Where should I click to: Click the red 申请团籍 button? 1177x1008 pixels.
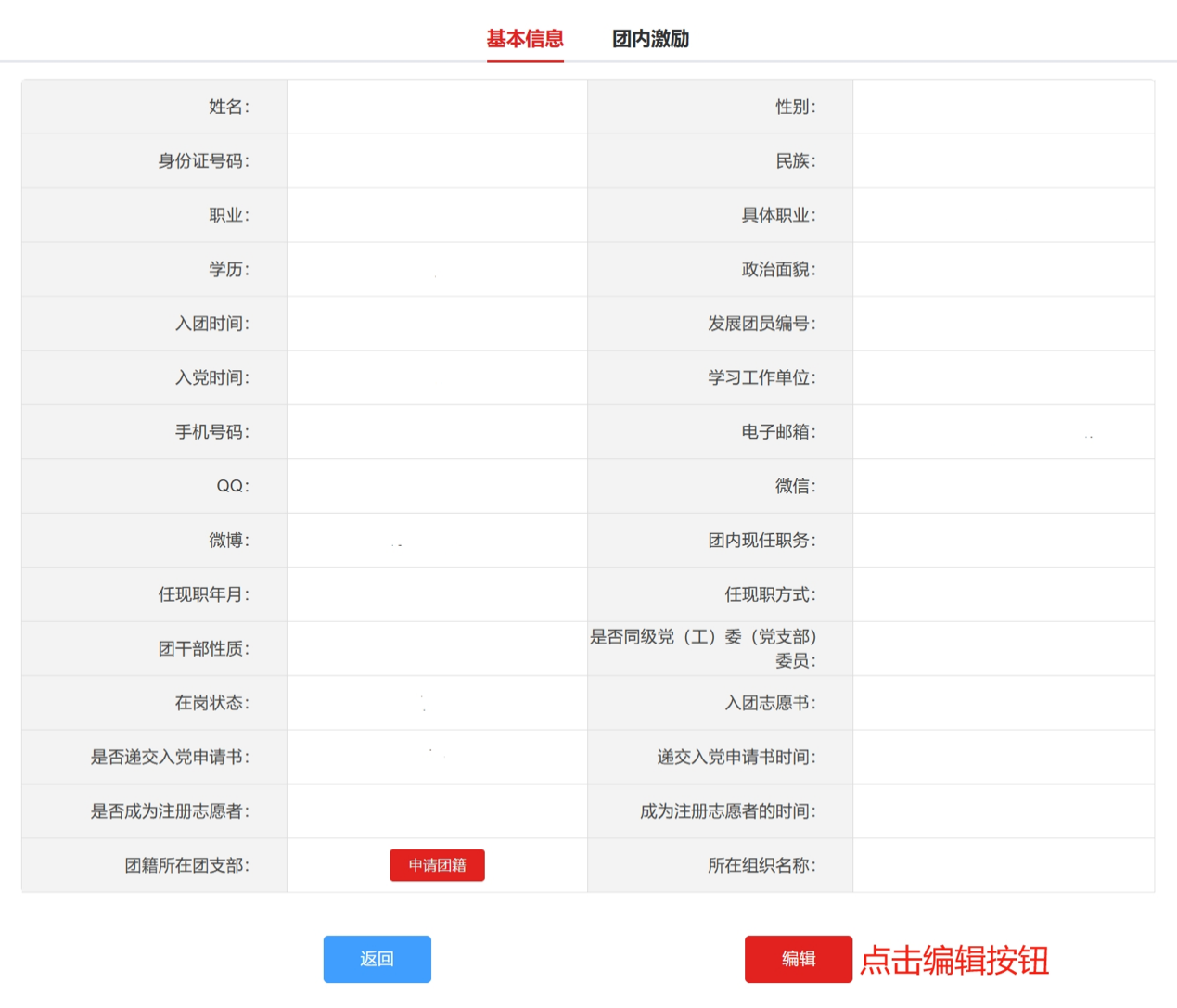tap(437, 865)
